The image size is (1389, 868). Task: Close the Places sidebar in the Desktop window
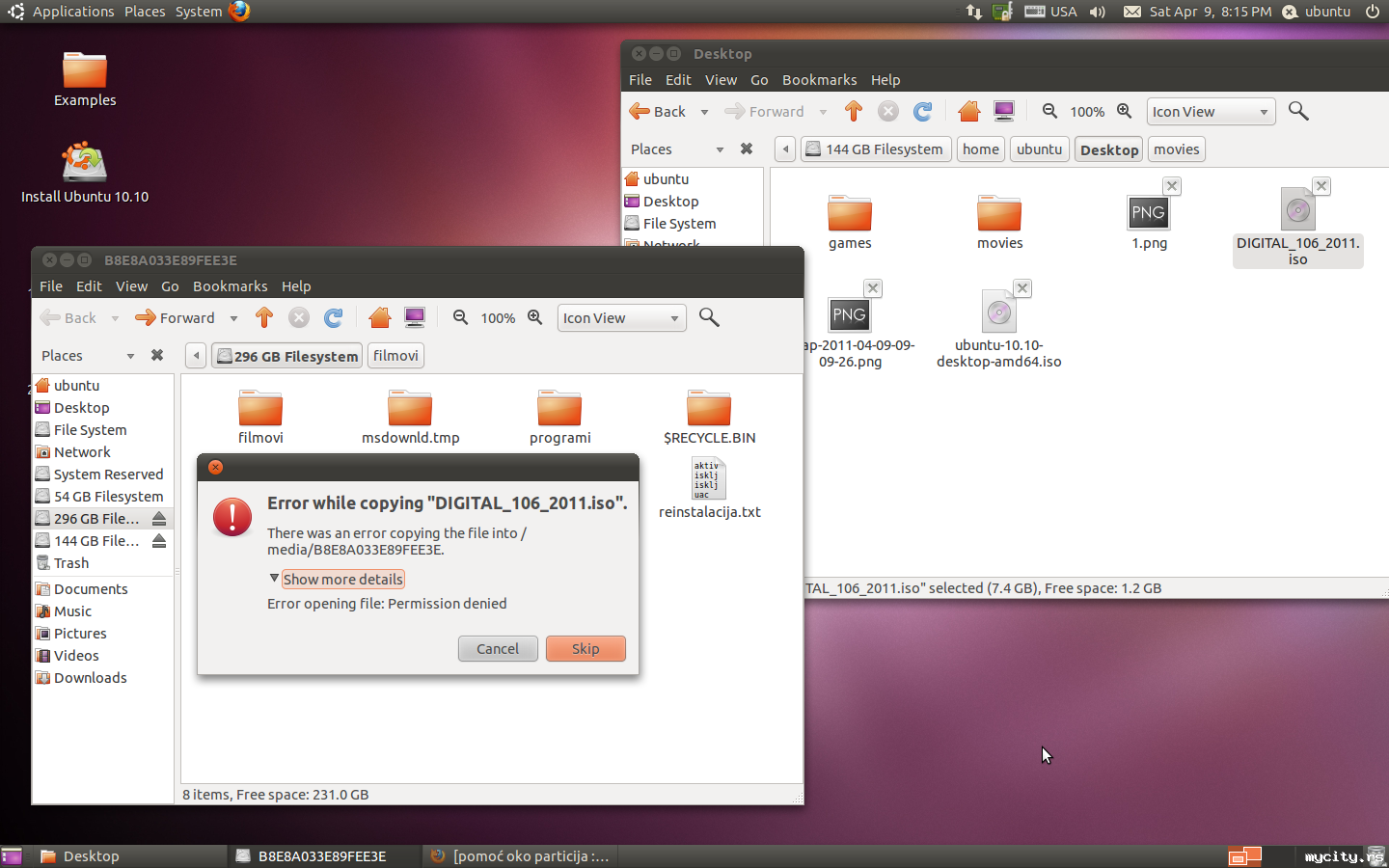[746, 149]
